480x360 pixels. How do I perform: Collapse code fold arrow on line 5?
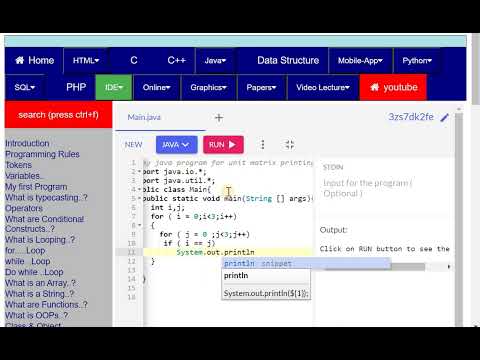coord(139,199)
